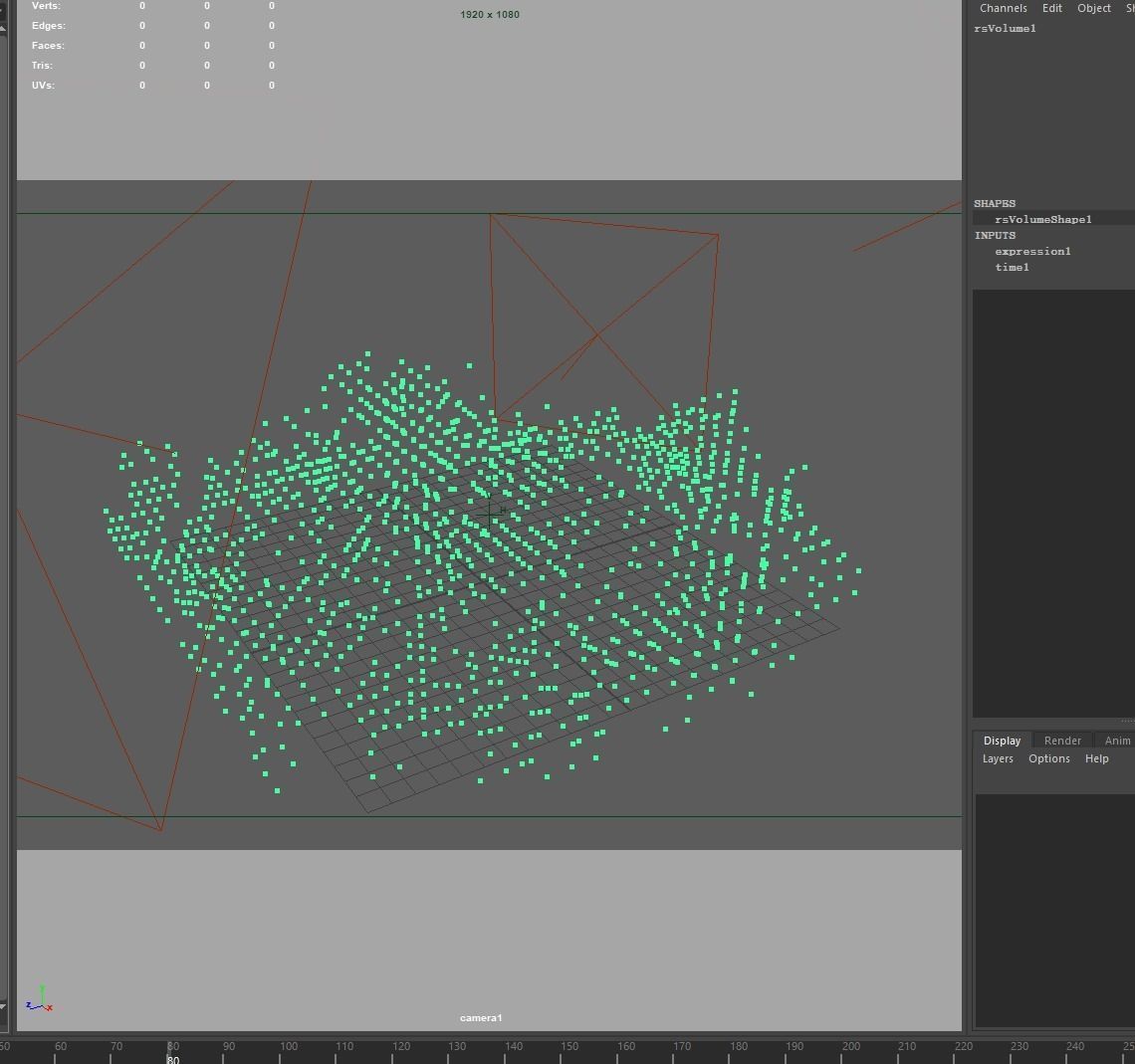Image resolution: width=1135 pixels, height=1064 pixels.
Task: Open the Options menu in layer editor
Action: tap(1048, 758)
